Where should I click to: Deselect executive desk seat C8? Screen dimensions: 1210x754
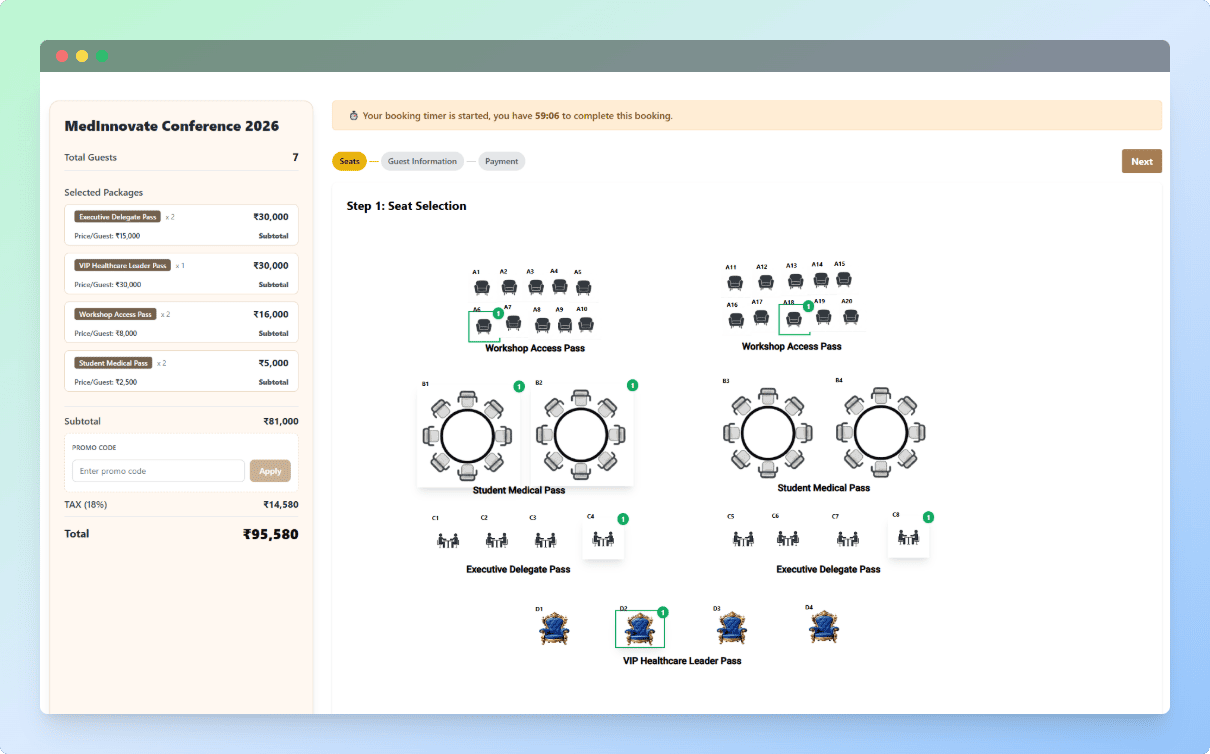(908, 537)
